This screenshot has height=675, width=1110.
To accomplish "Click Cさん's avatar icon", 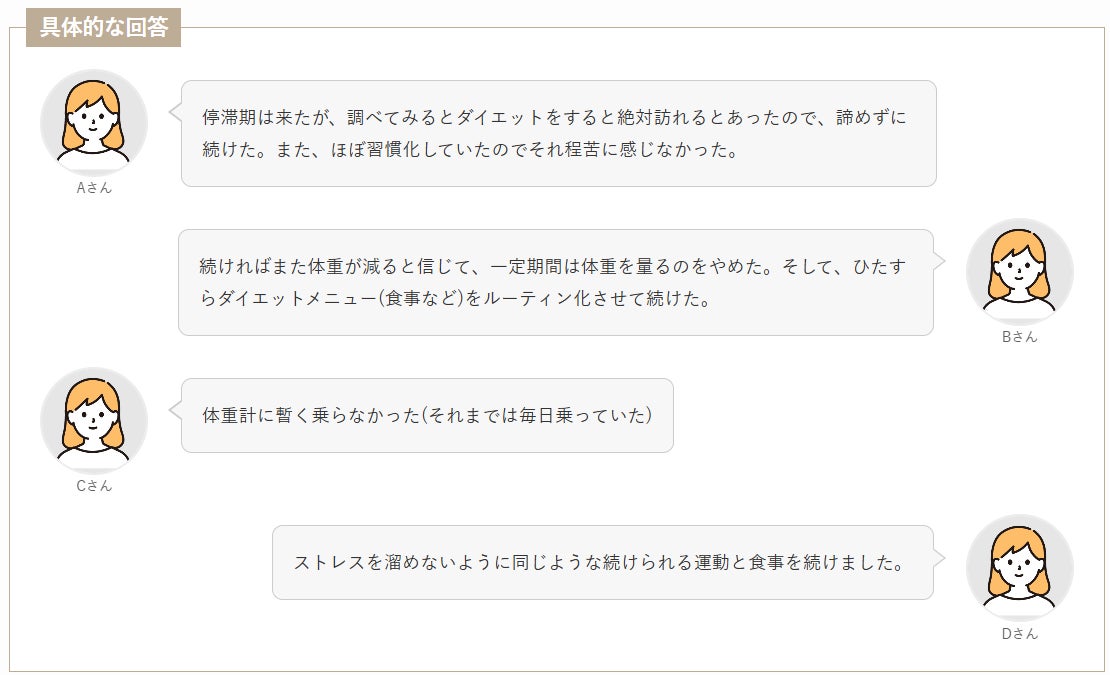I will coord(94,421).
